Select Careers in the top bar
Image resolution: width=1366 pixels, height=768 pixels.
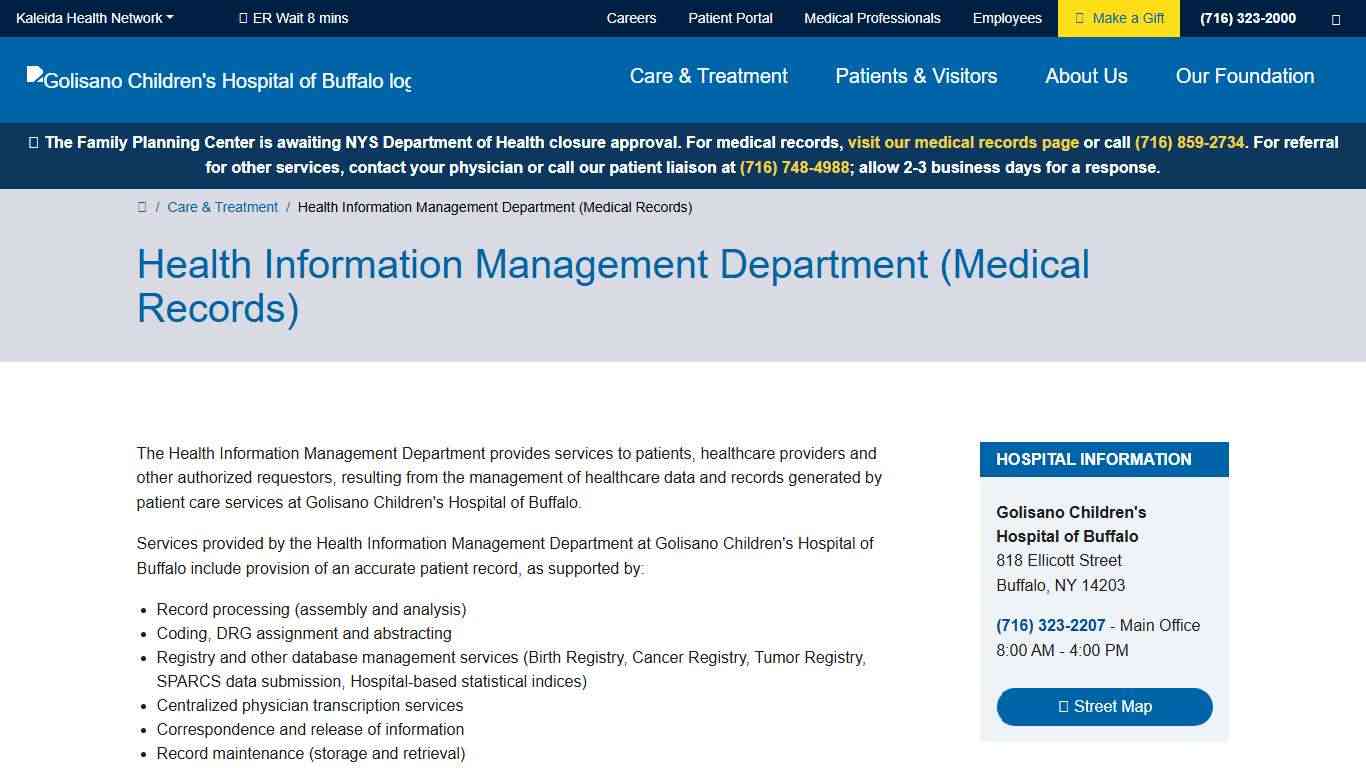(x=631, y=17)
